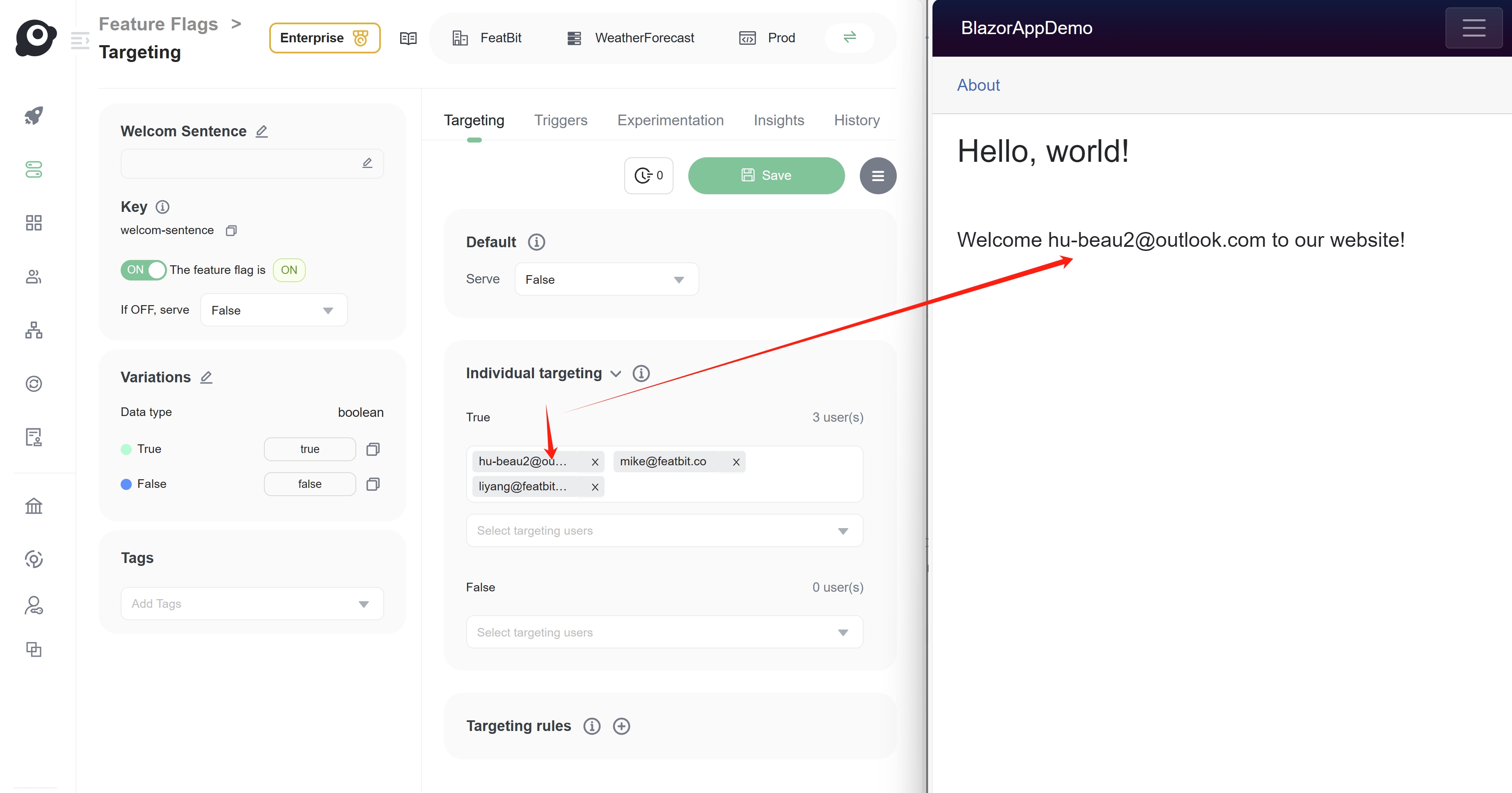Remove mike@featbit.co from True list
Screen dimensions: 1512x793
click(x=735, y=462)
